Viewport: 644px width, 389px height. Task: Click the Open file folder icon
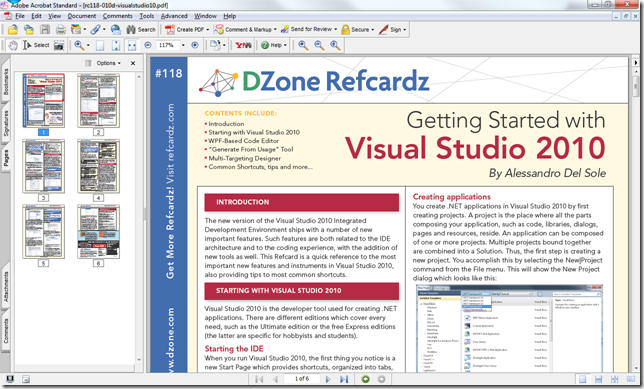(13, 29)
